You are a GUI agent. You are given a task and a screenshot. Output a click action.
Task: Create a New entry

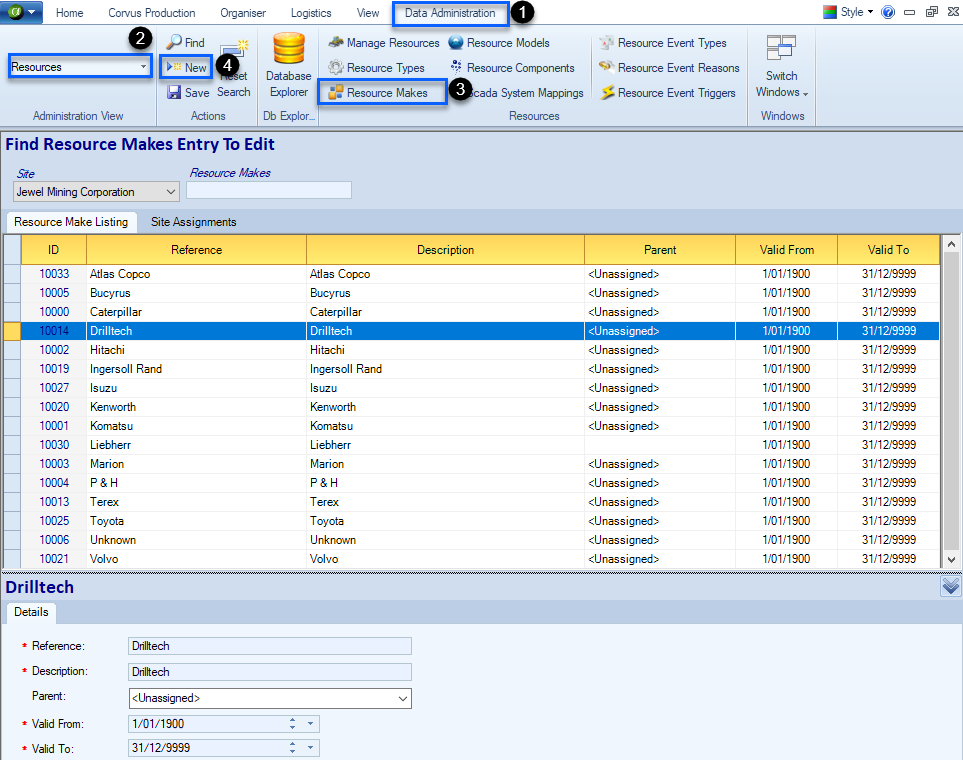tap(187, 67)
